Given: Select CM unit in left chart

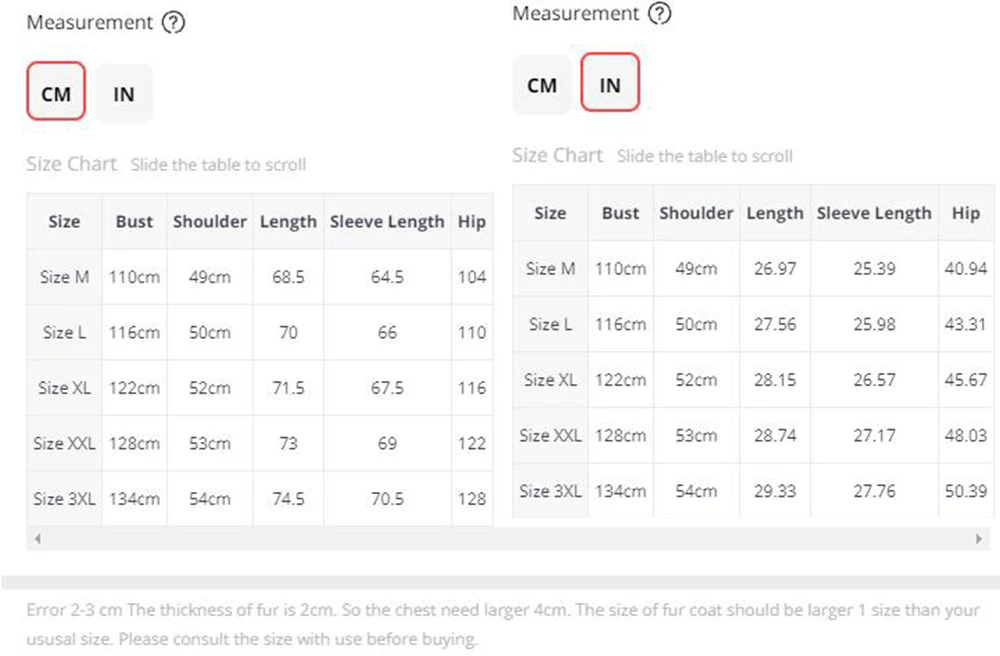Looking at the screenshot, I should [56, 94].
